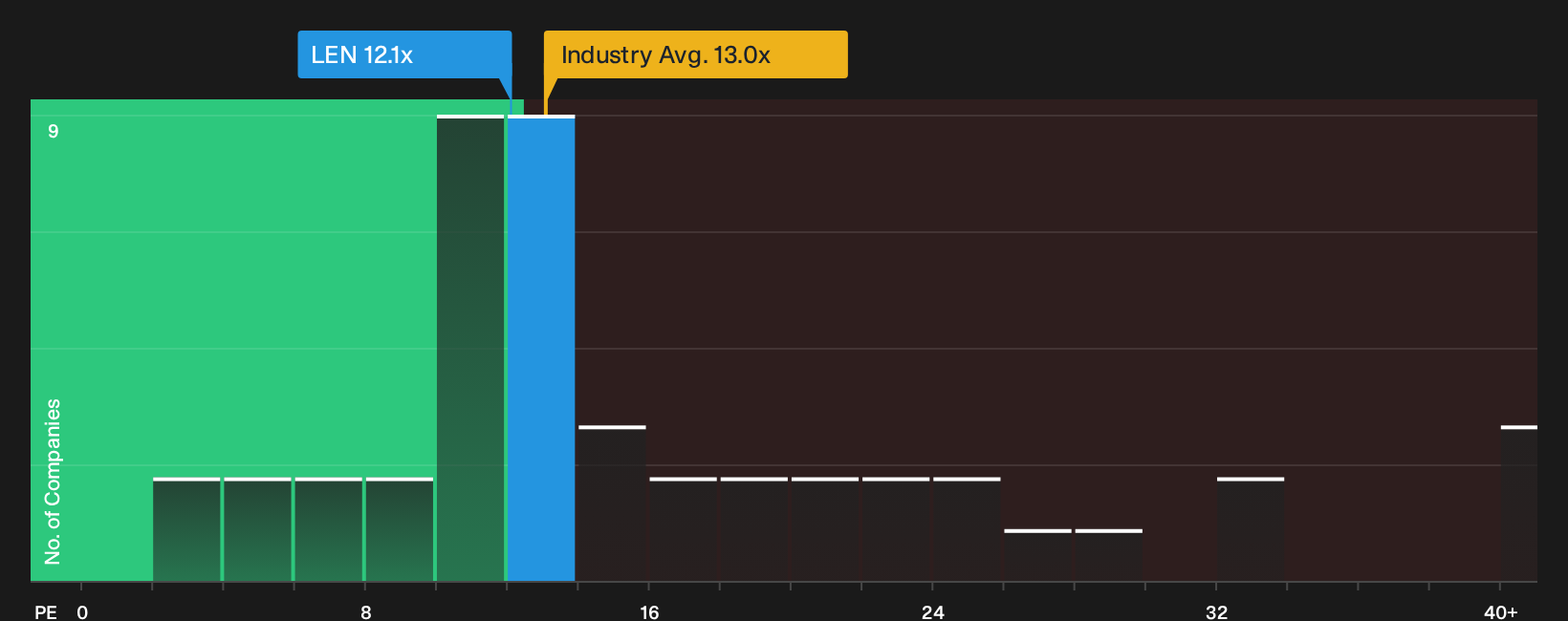Click the bar for PE 16-18
The image size is (1568, 621).
tap(683, 529)
